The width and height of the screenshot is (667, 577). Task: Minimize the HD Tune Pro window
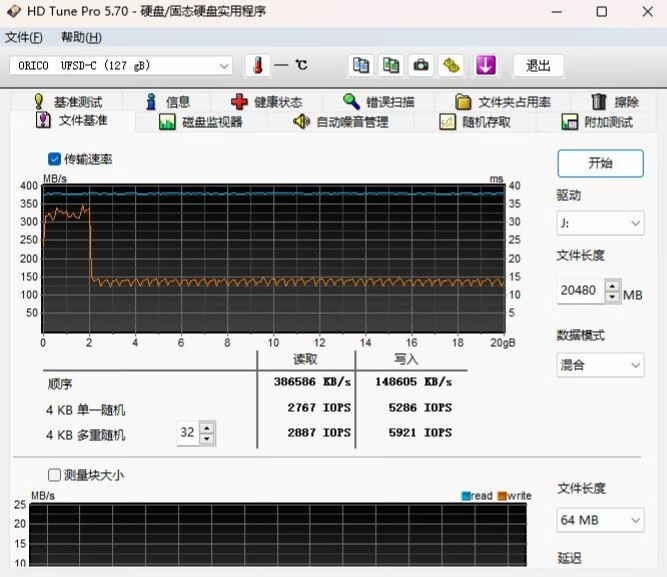coord(557,11)
